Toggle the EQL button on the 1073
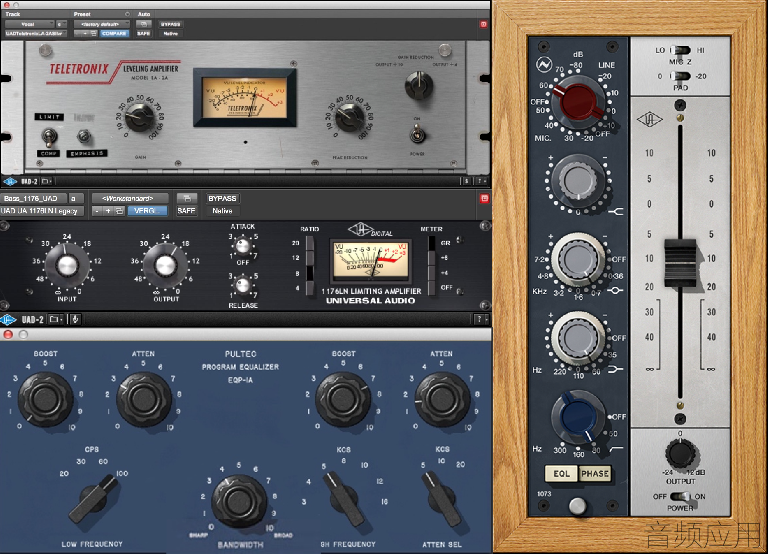The image size is (768, 554). 561,474
